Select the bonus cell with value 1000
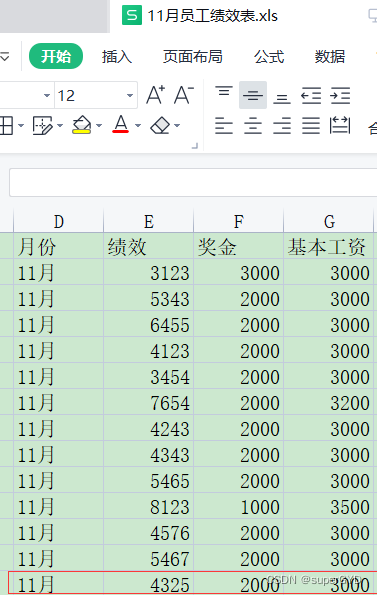Viewport: 377px width, 595px height. (239, 506)
